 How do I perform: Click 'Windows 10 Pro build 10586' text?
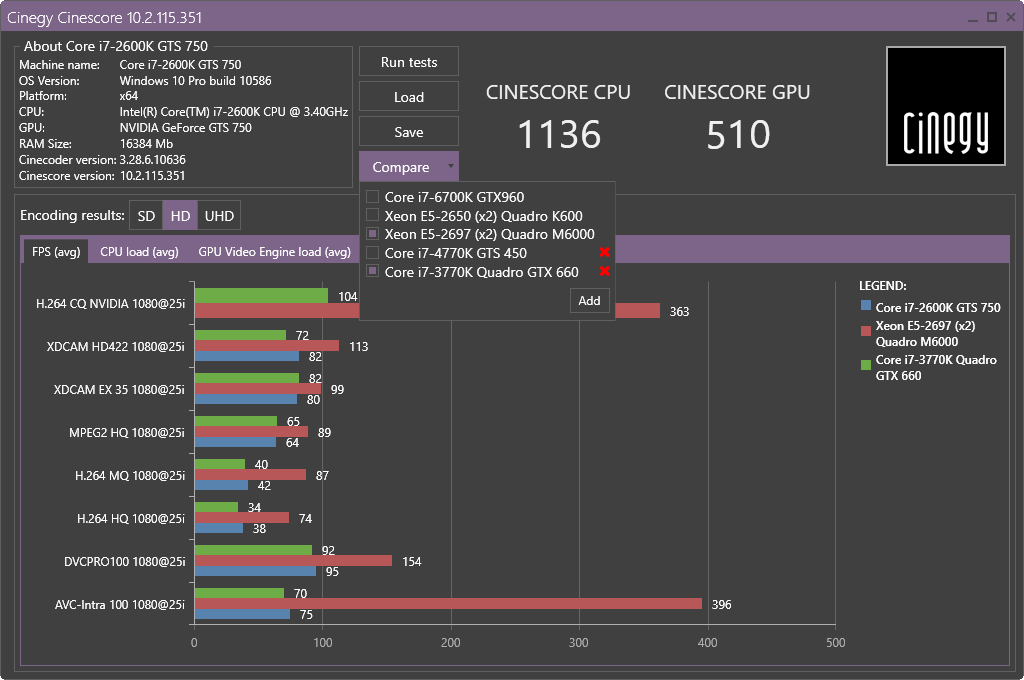[x=195, y=80]
